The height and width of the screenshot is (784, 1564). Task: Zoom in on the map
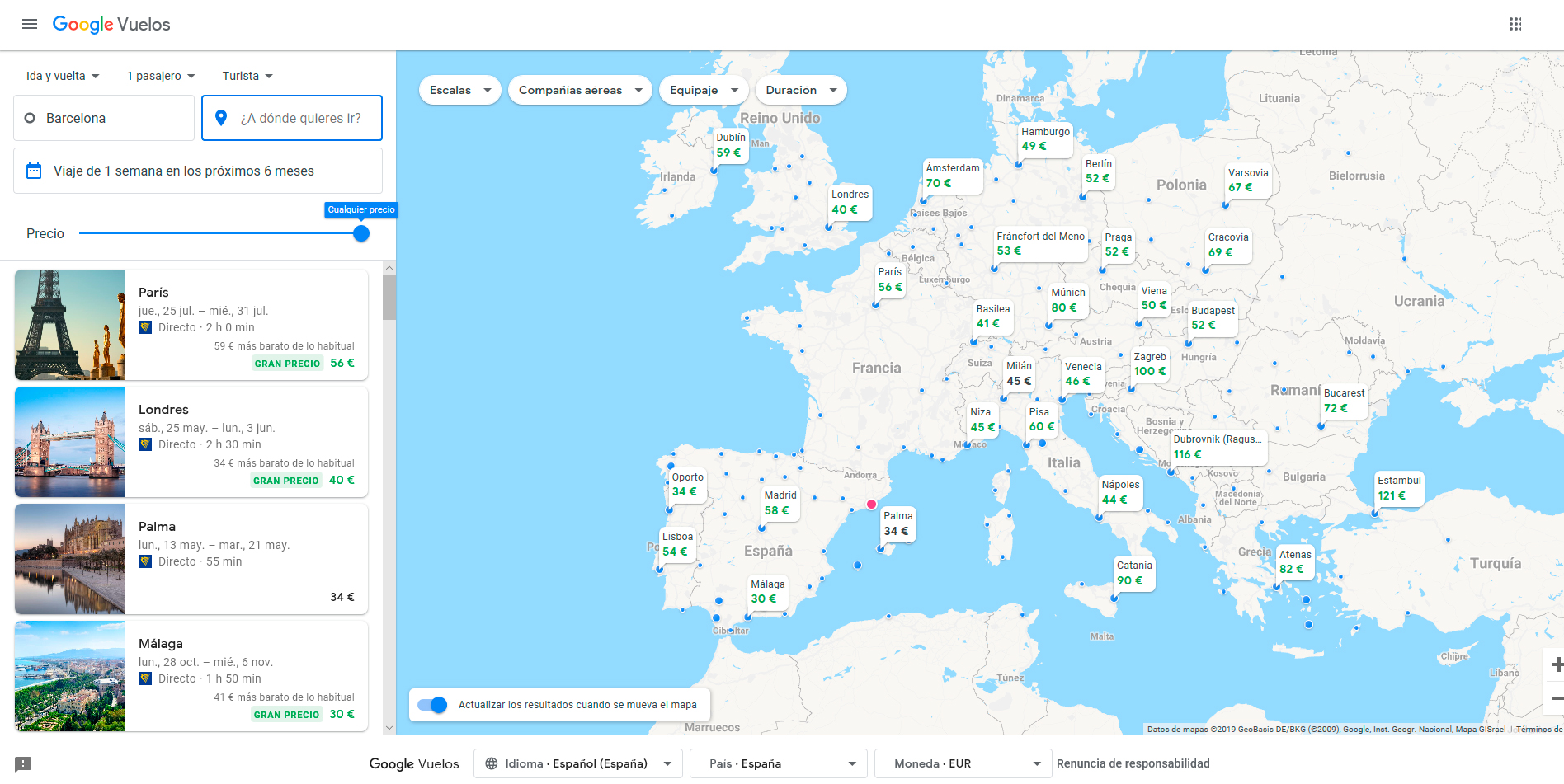[1556, 664]
